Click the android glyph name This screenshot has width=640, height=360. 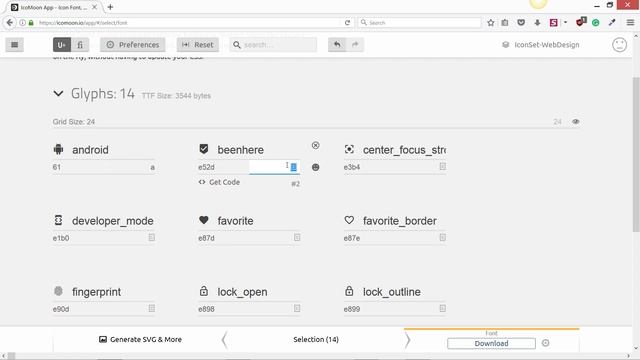[90, 150]
